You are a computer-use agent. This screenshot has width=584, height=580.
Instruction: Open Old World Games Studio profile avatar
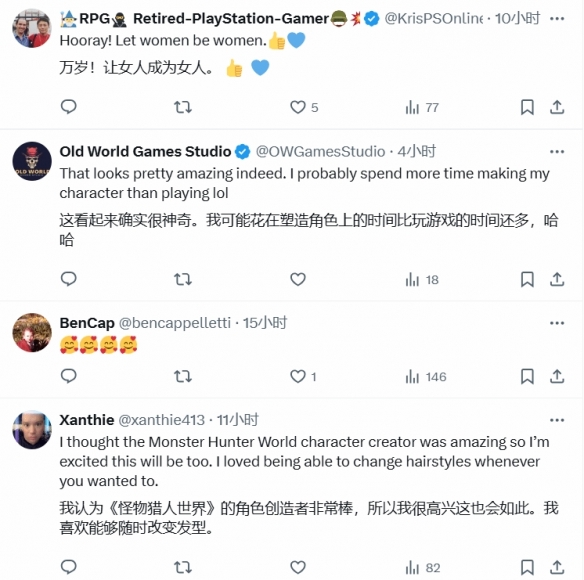click(x=32, y=161)
